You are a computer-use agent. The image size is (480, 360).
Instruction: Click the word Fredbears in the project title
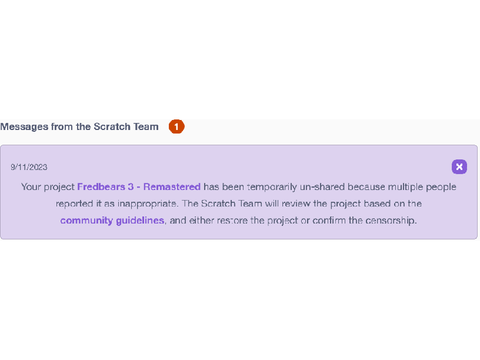click(101, 187)
